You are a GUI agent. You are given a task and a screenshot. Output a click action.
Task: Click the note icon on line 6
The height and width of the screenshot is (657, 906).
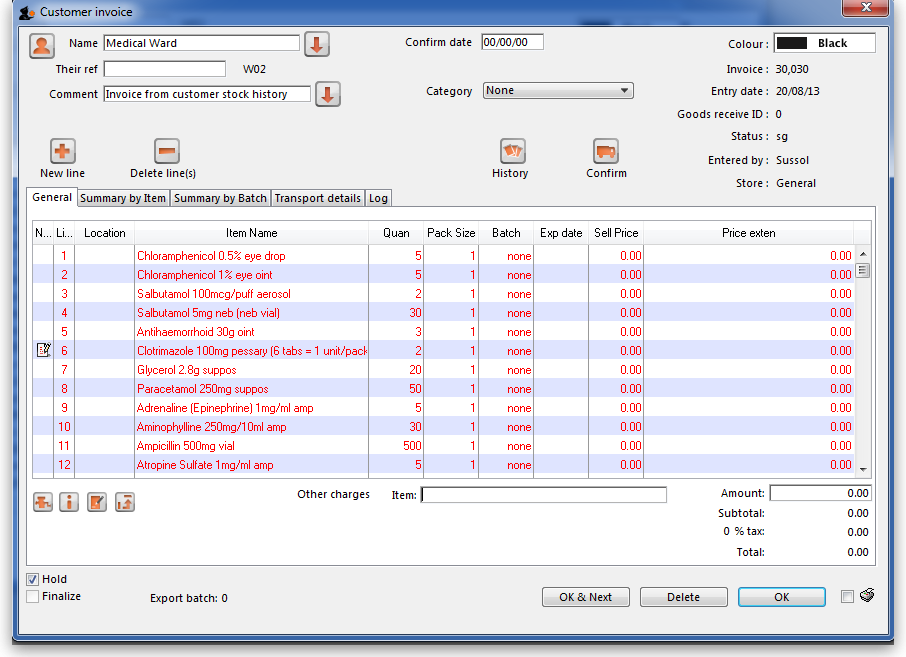(43, 351)
